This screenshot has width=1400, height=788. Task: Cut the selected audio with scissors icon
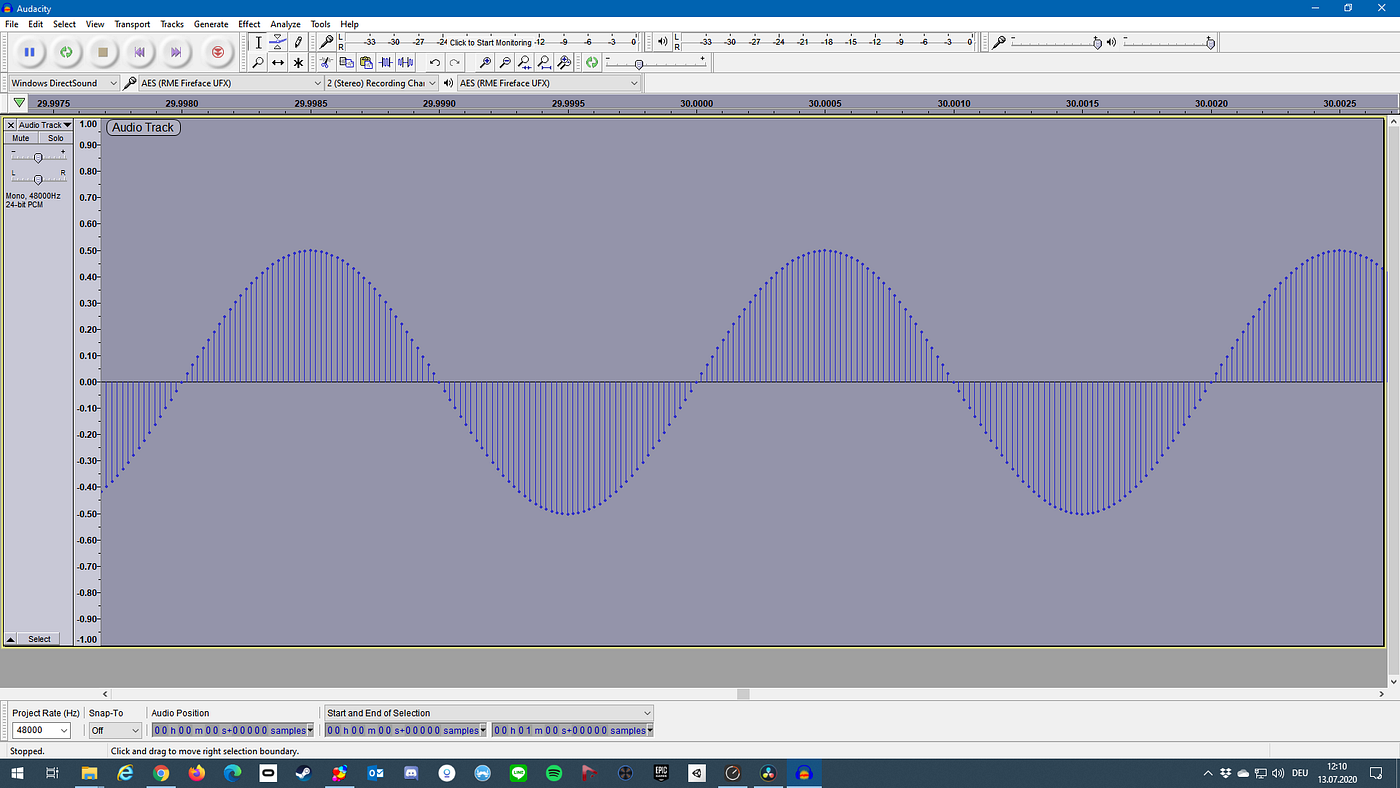click(x=326, y=62)
